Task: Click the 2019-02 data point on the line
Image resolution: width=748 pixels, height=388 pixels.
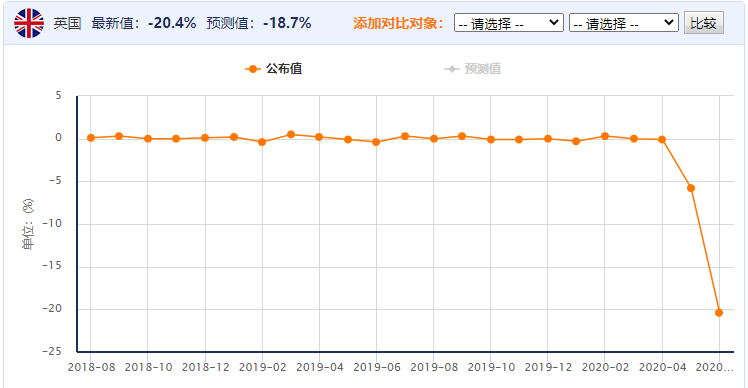Action: (x=262, y=142)
